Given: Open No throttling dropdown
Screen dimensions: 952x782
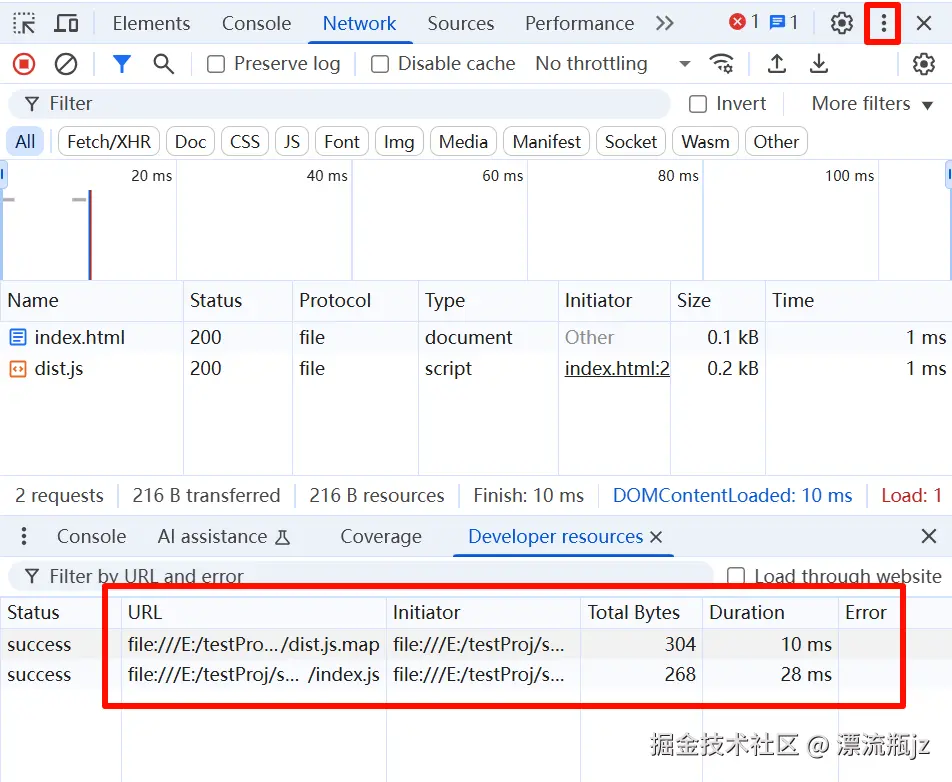Looking at the screenshot, I should [613, 64].
